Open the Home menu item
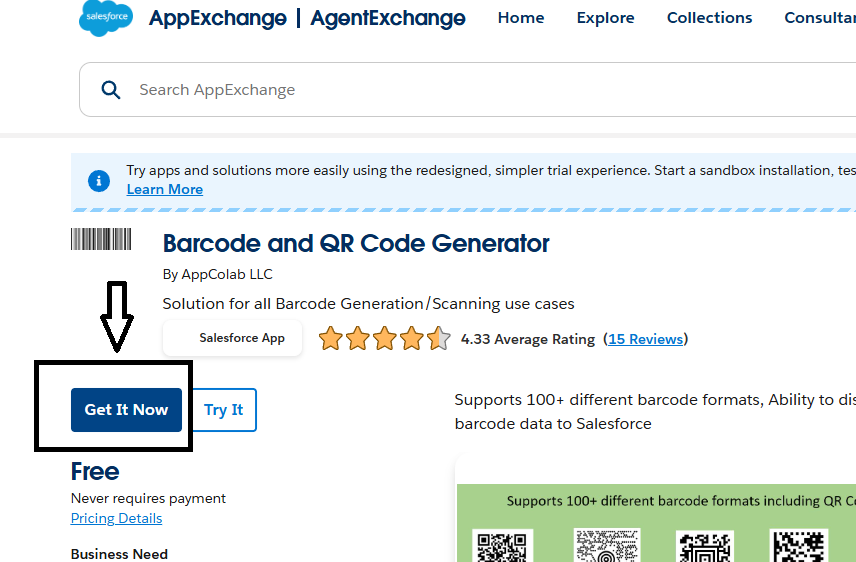Screen dimensions: 856x562 521,18
